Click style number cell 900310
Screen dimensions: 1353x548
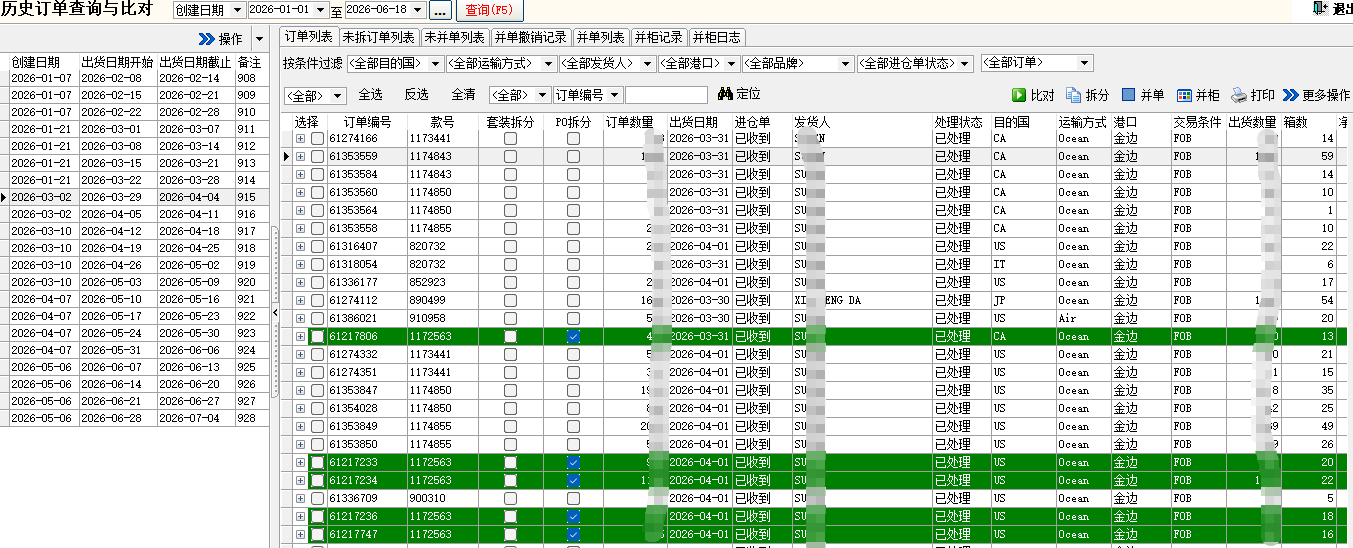pos(442,499)
